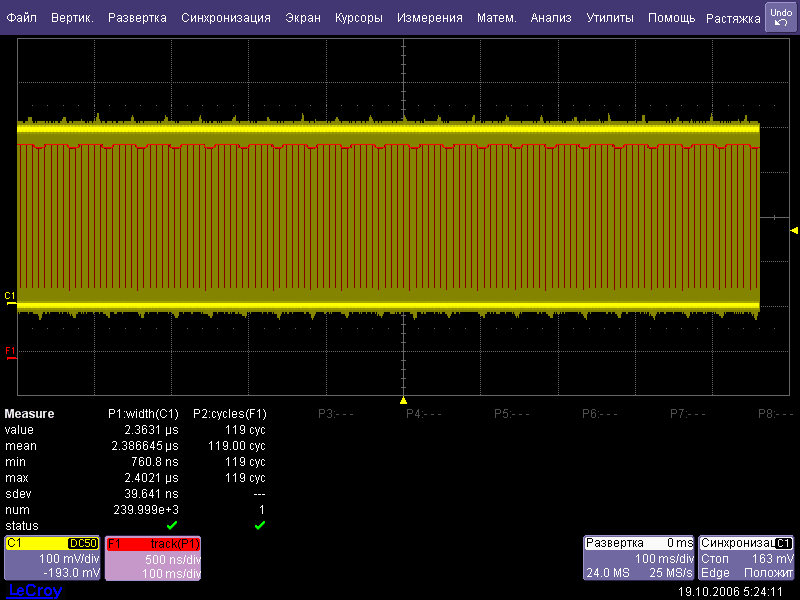The height and width of the screenshot is (600, 800).
Task: Open the F1 track descriptor box
Action: (153, 558)
